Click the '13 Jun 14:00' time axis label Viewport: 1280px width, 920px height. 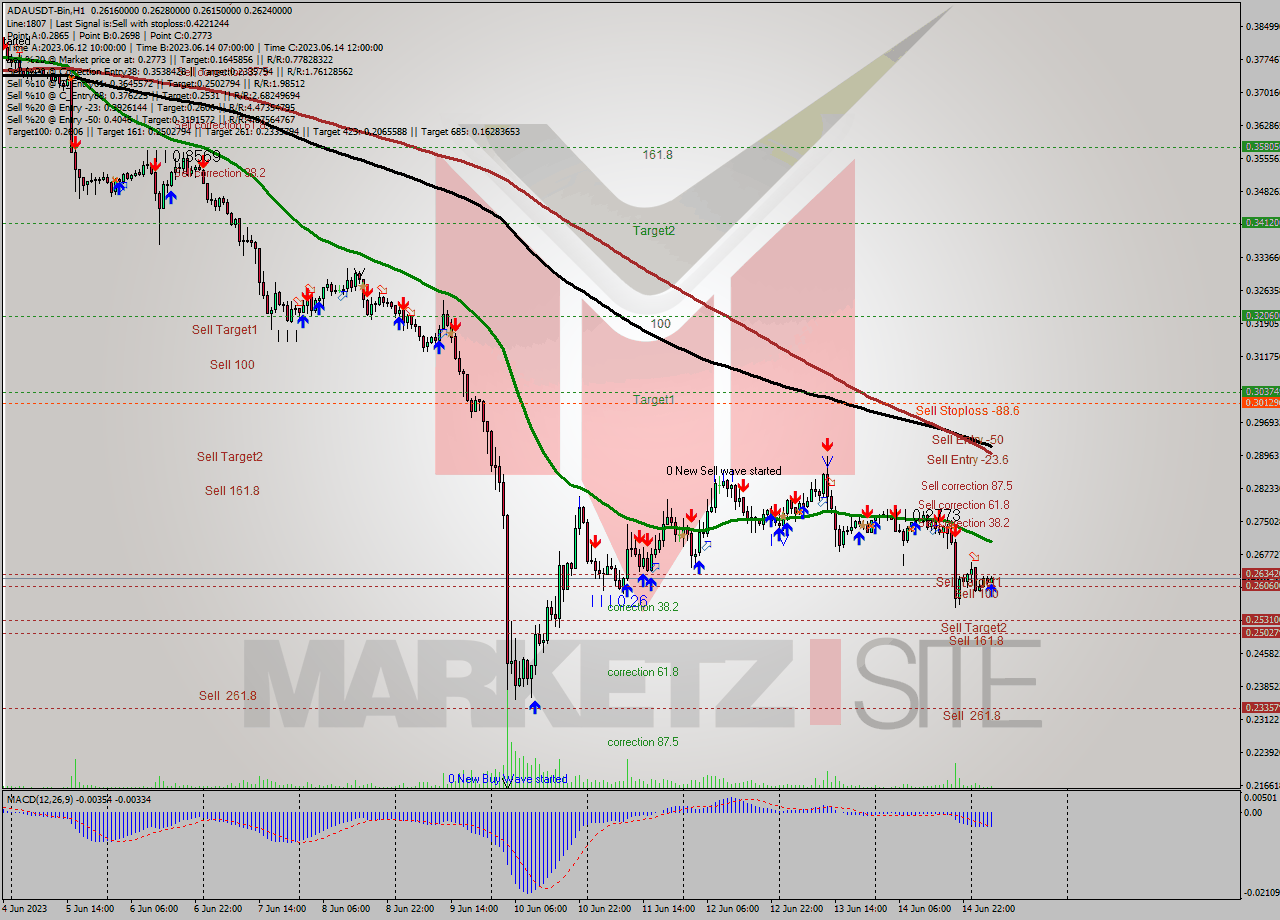point(862,909)
